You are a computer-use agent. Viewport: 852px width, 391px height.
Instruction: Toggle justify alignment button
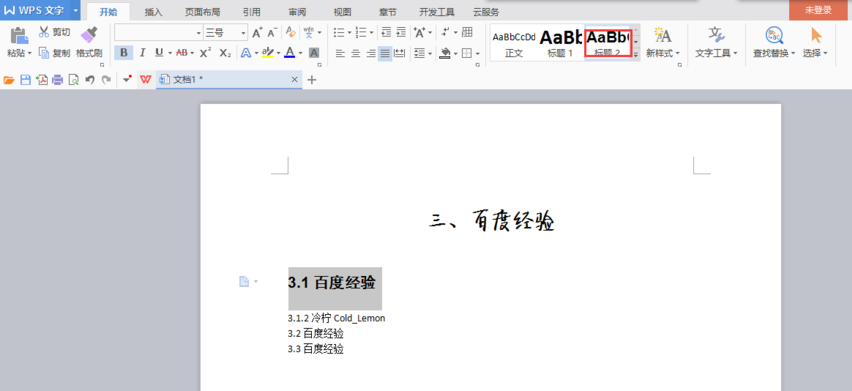coord(385,53)
